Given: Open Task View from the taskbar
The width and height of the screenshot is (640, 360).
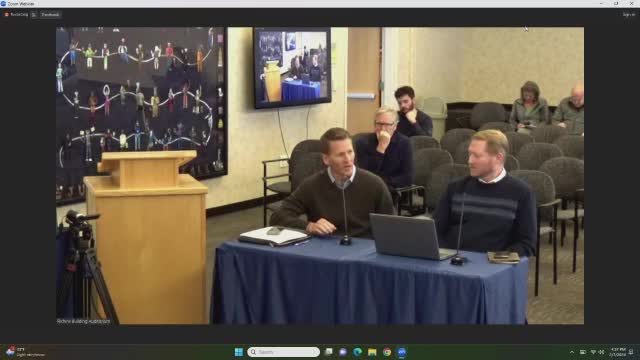Looking at the screenshot, I should [x=329, y=352].
